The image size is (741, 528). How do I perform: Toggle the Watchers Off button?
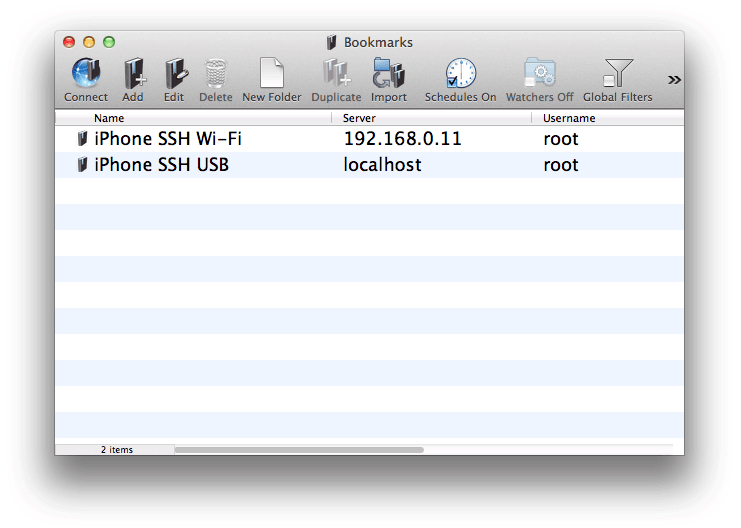coord(539,74)
